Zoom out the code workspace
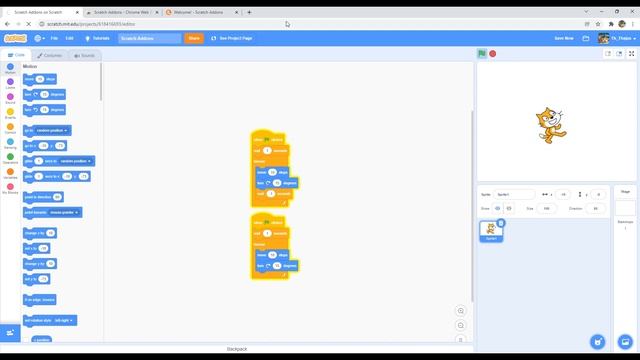The width and height of the screenshot is (640, 360). click(x=460, y=326)
